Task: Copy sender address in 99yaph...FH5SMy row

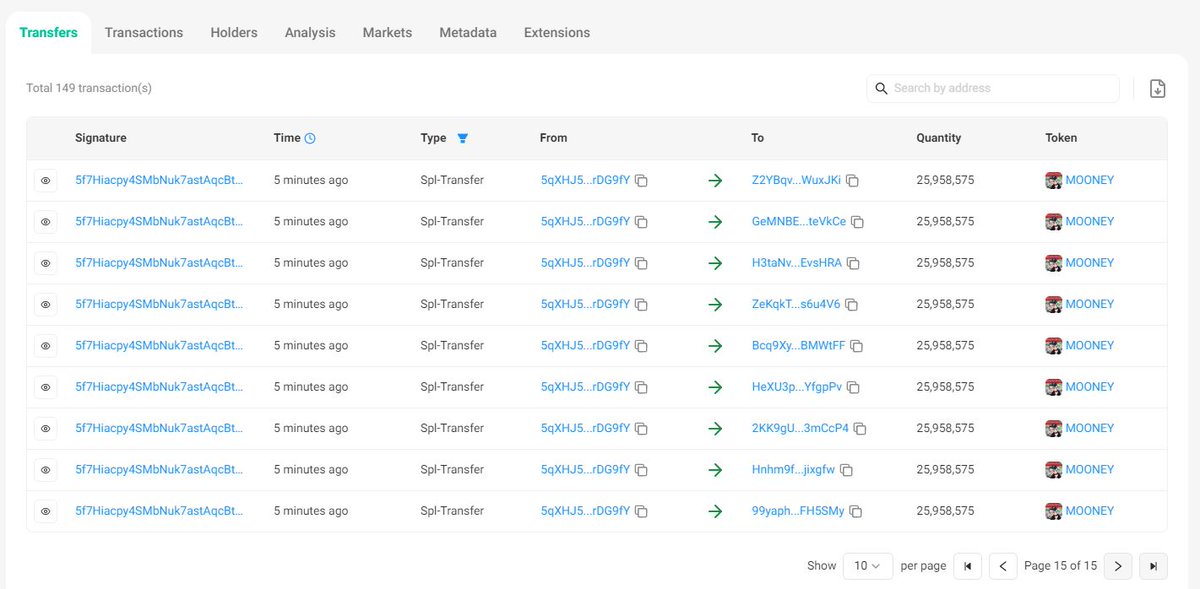Action: 642,511
